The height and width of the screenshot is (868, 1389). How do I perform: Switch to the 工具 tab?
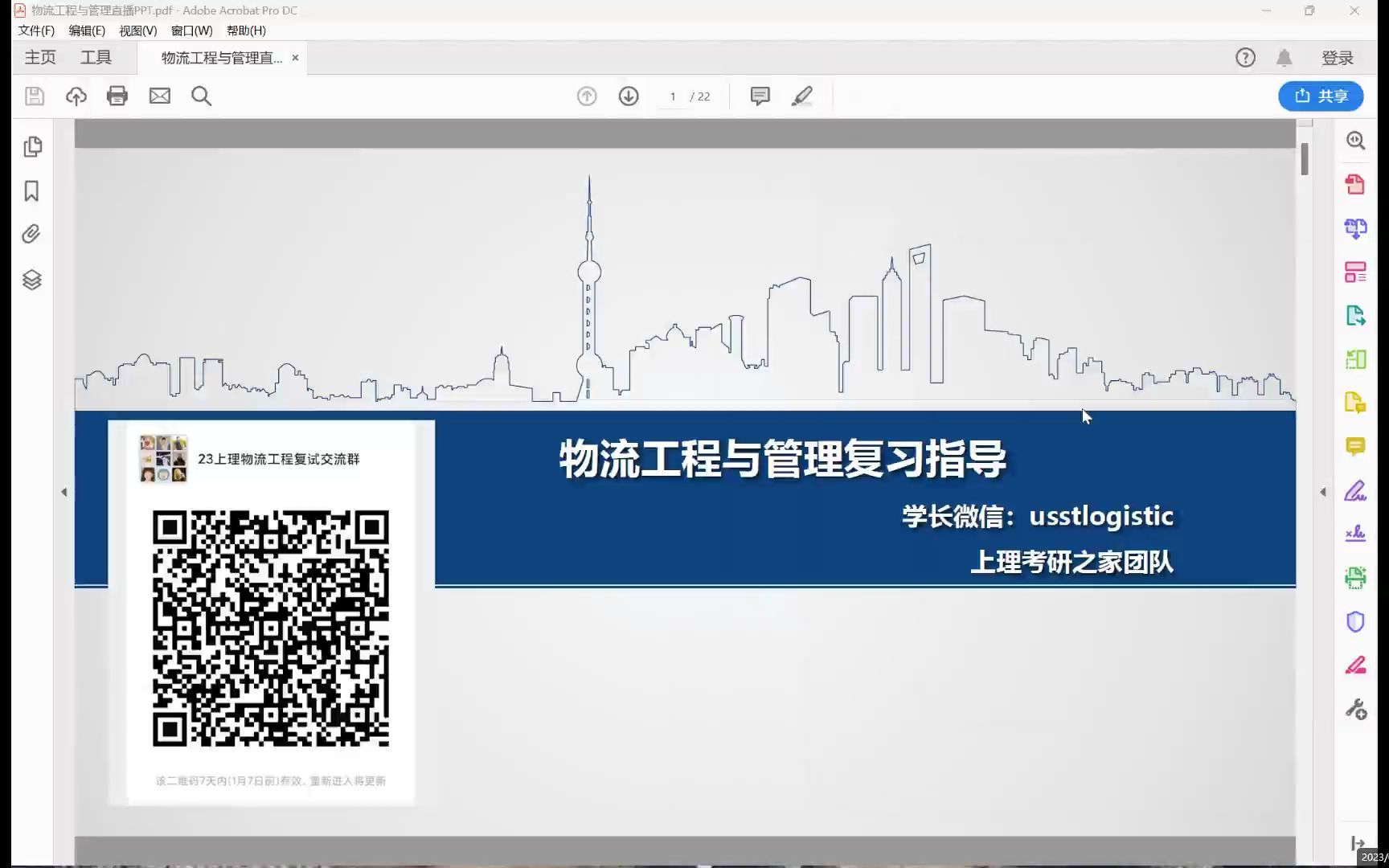click(x=96, y=58)
